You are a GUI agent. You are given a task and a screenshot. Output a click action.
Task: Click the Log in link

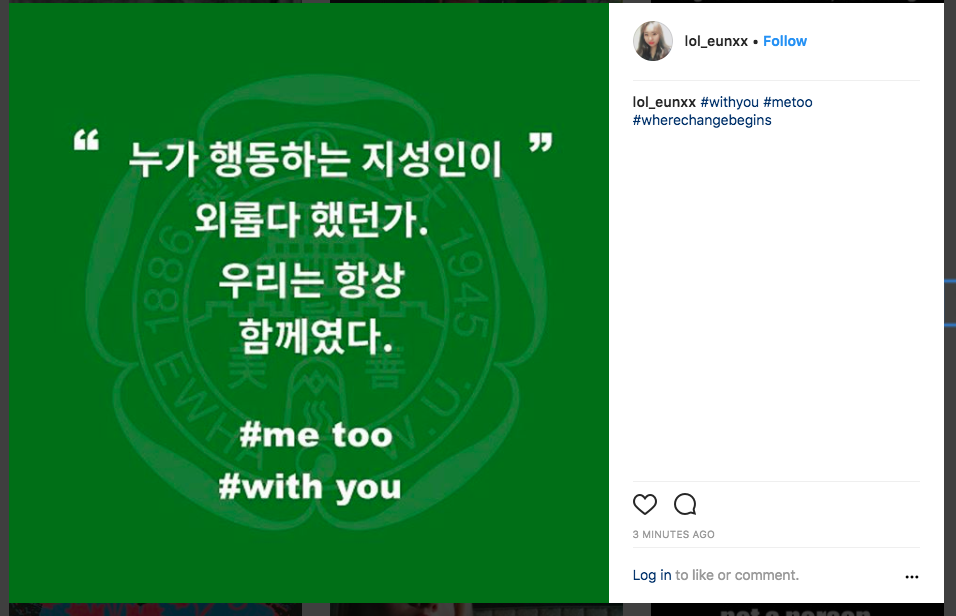[651, 575]
